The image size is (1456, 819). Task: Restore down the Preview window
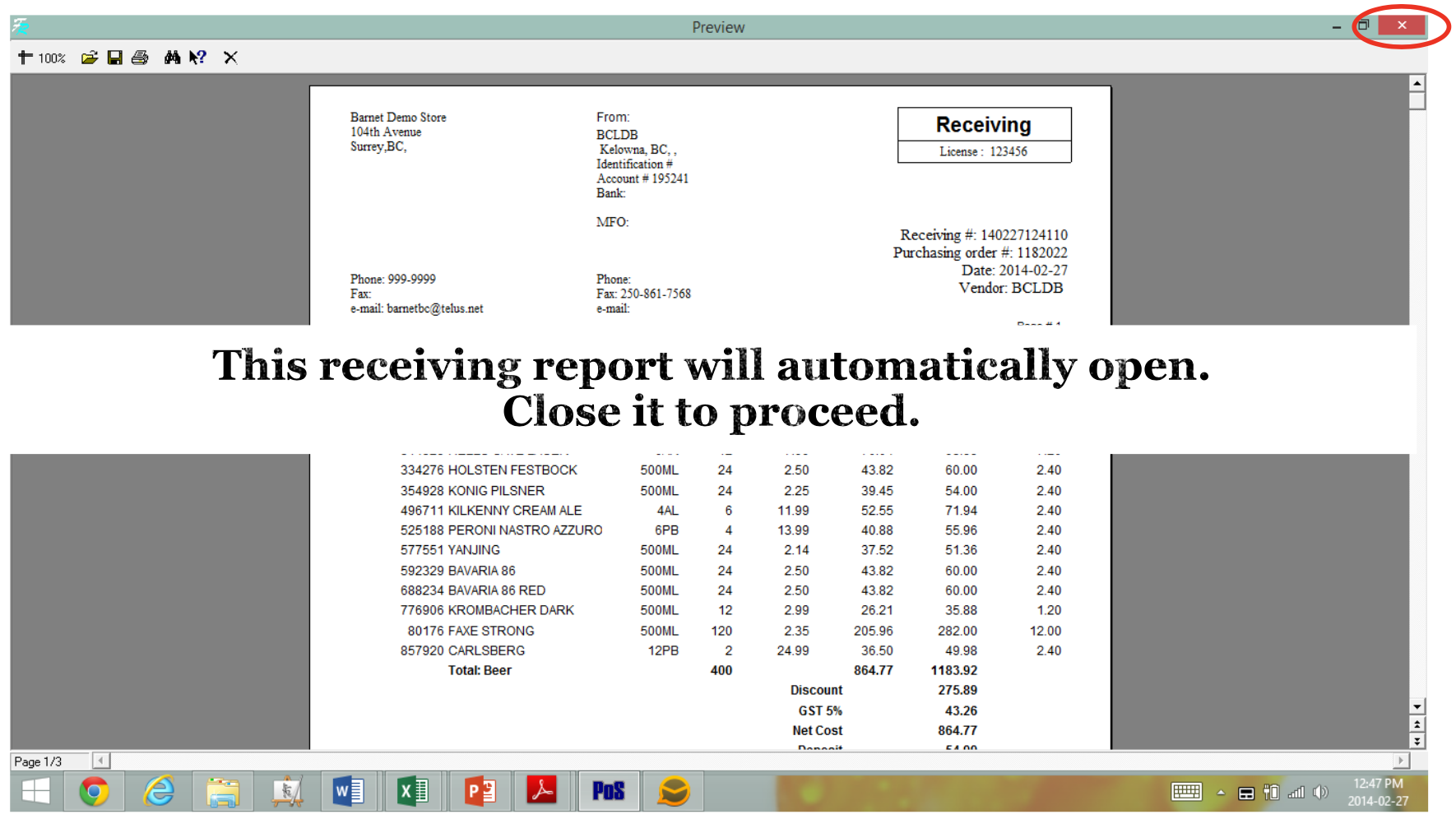click(x=1363, y=25)
